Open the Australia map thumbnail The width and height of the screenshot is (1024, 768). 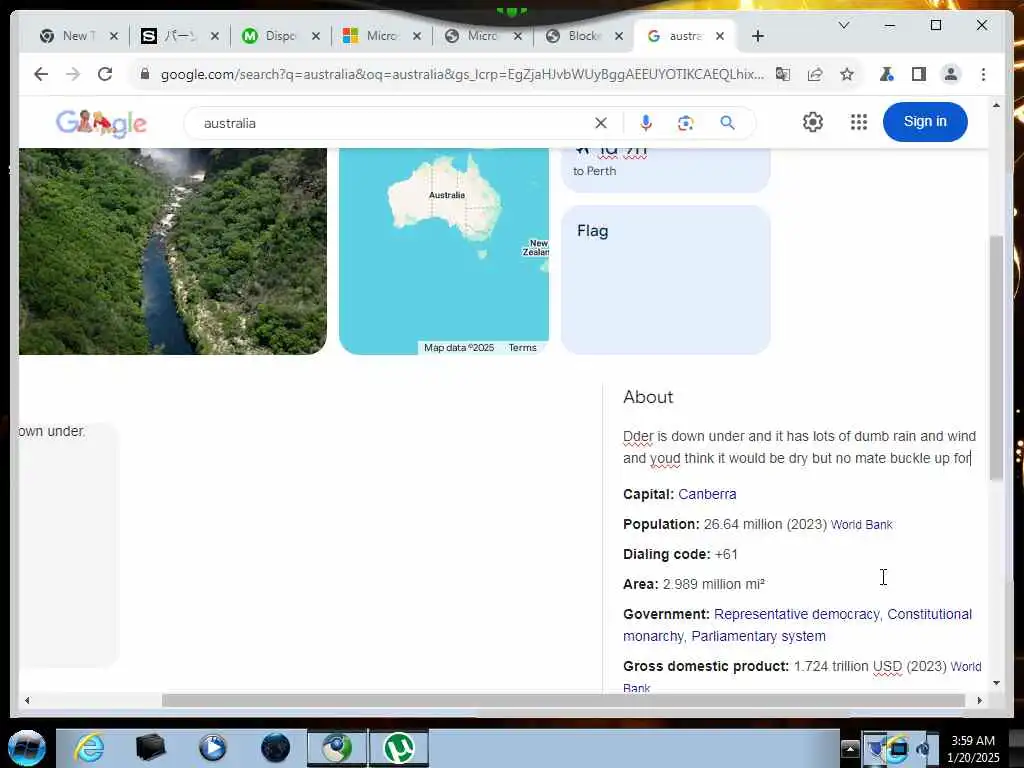[x=444, y=251]
